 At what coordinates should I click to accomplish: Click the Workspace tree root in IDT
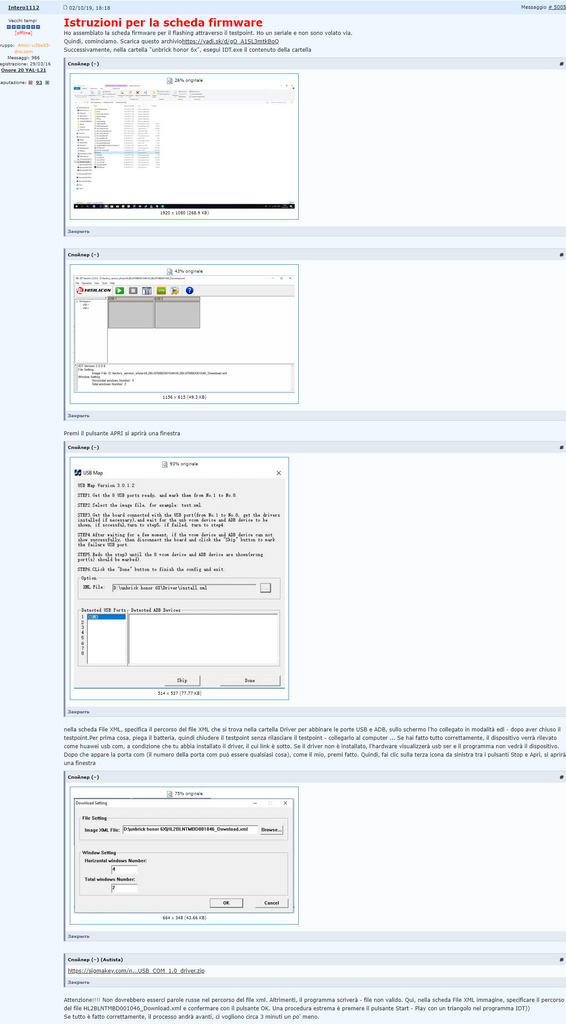84,301
